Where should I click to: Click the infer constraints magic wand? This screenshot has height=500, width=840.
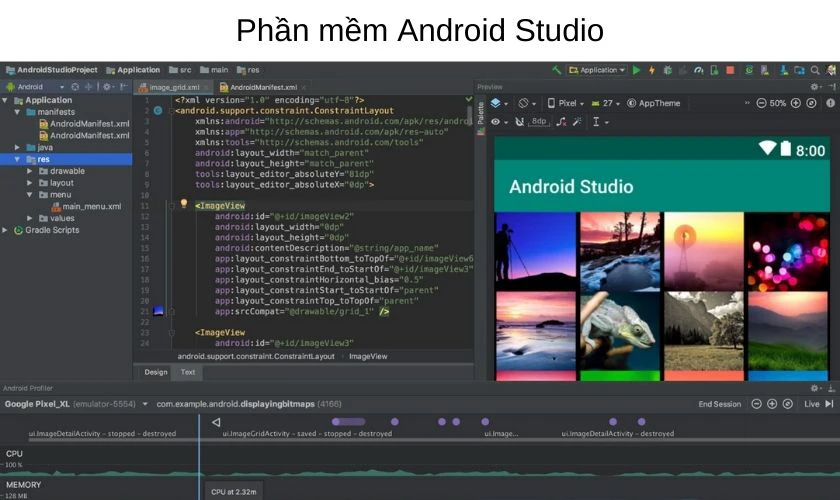coord(577,122)
